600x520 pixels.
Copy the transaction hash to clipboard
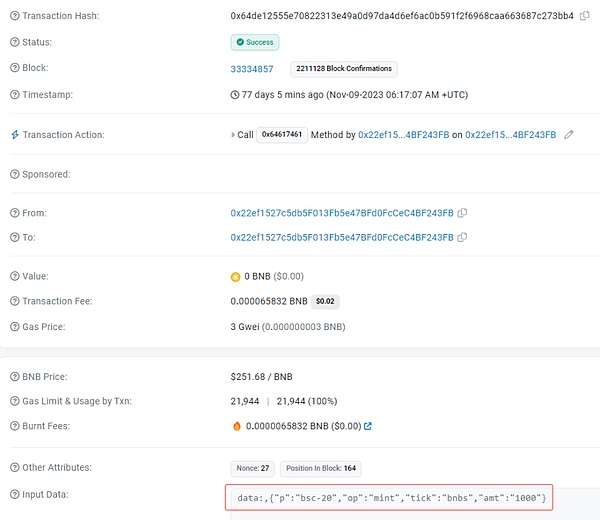click(584, 17)
